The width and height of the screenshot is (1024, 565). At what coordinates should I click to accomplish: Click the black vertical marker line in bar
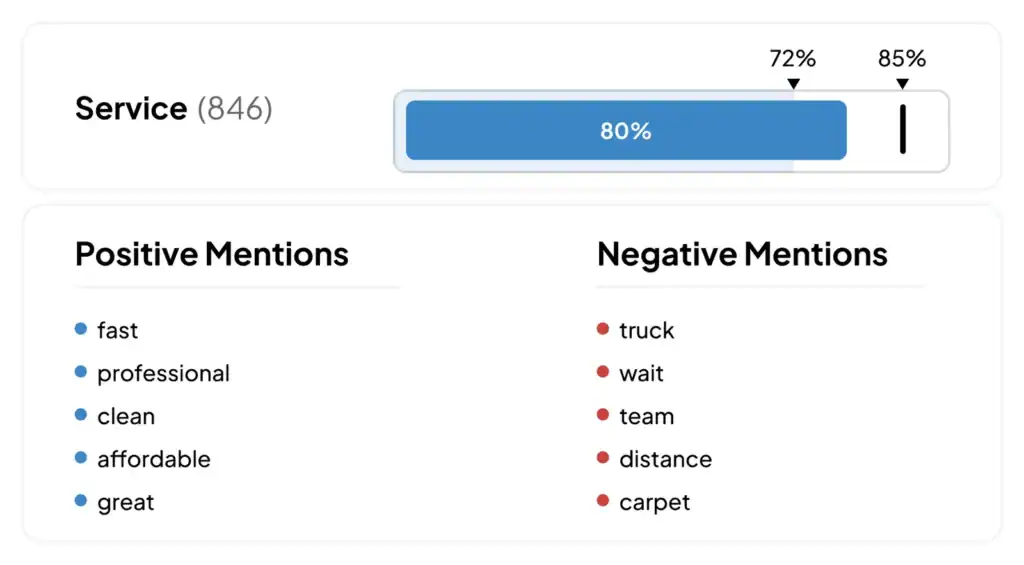[x=902, y=130]
